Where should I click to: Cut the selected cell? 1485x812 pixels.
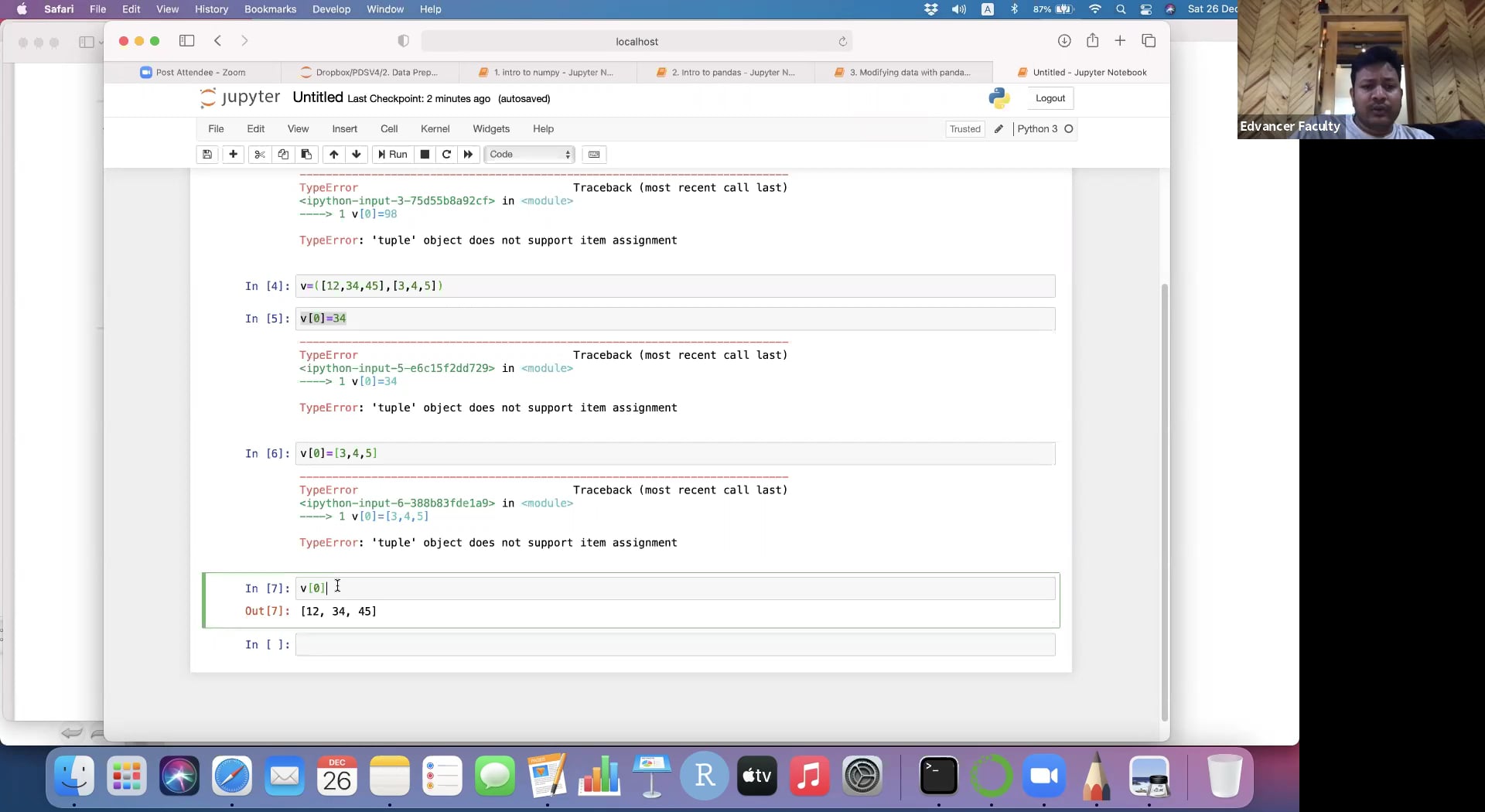(260, 154)
